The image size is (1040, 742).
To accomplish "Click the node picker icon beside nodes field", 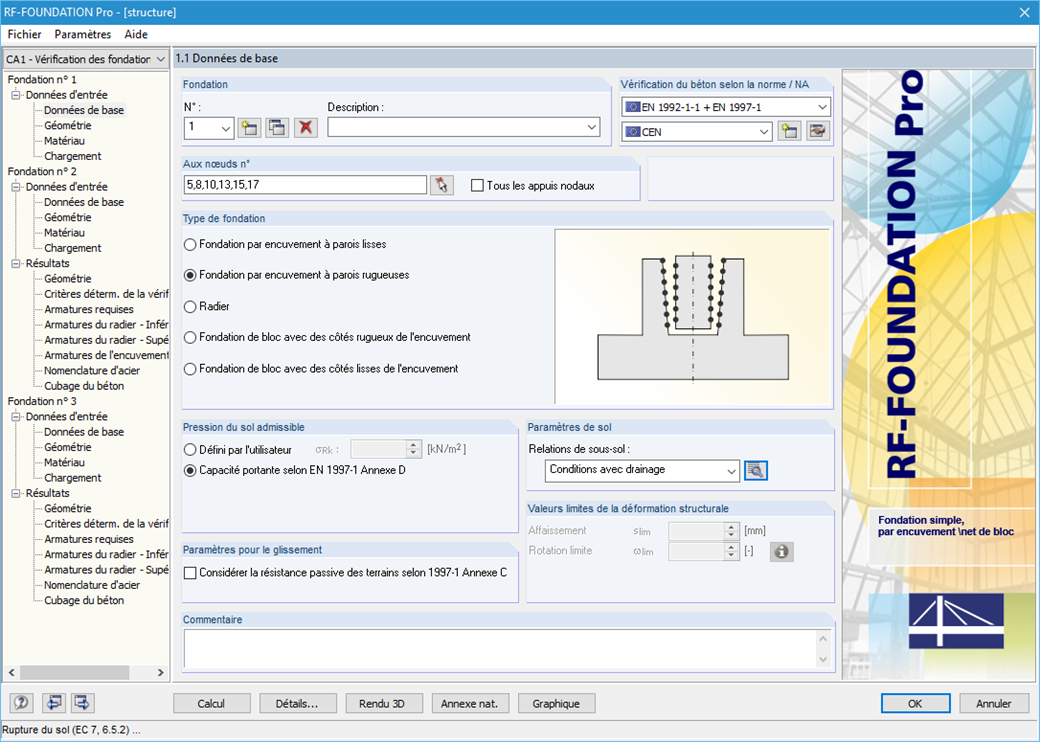I will coord(442,185).
